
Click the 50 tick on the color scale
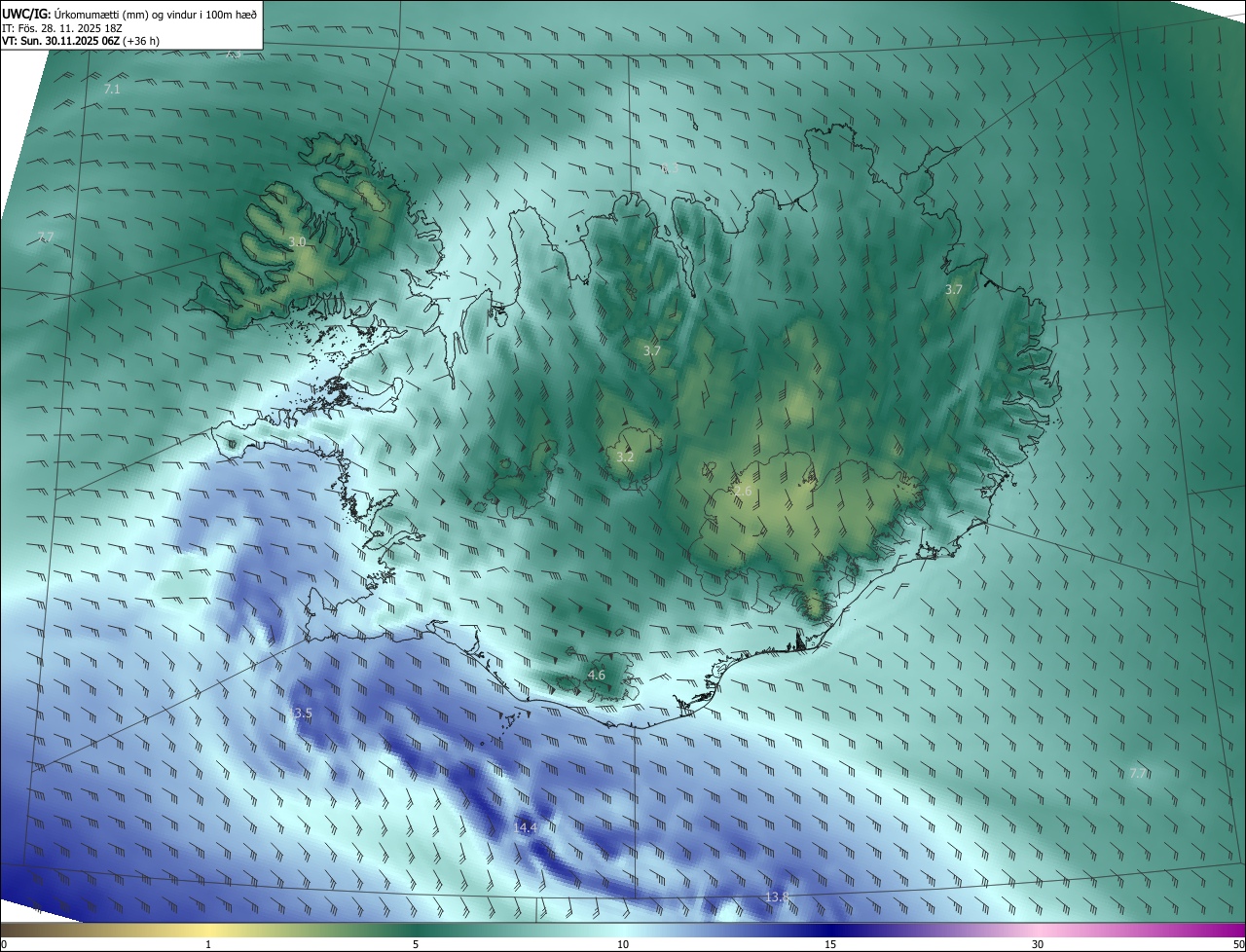tap(1238, 945)
